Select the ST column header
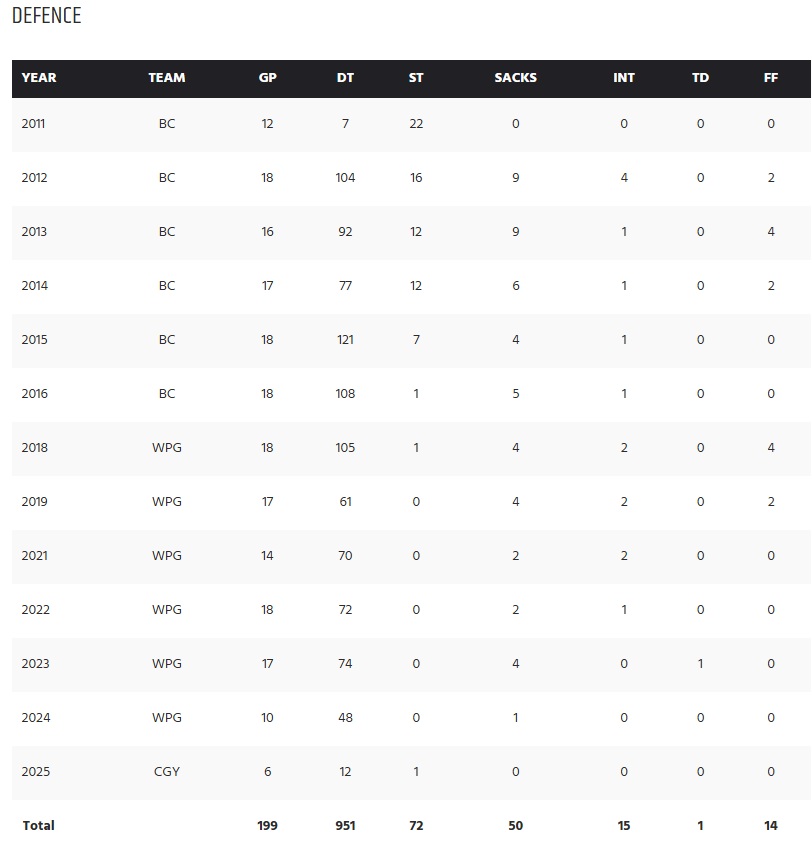Image resolution: width=812 pixels, height=856 pixels. pos(416,78)
